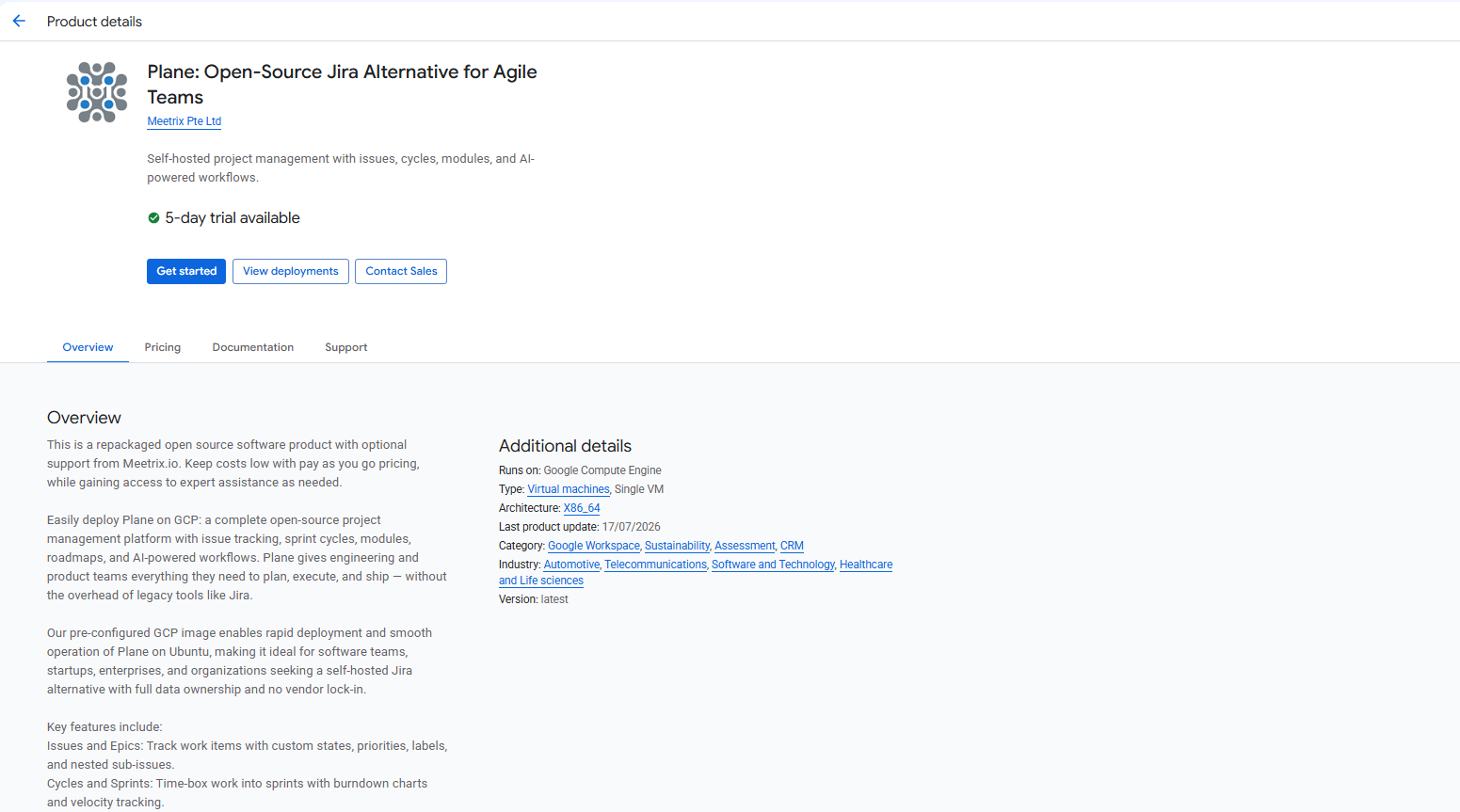
Task: Click the Runs on Google Compute Engine text
Action: [580, 470]
